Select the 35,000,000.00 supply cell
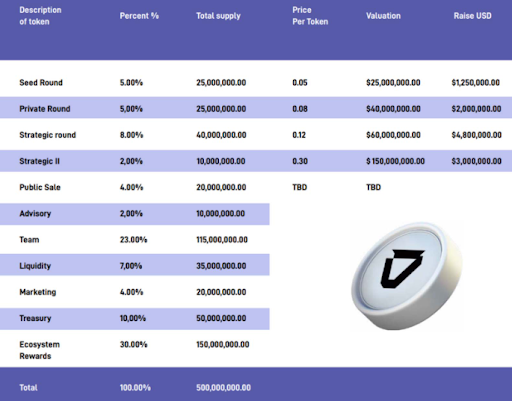This screenshot has width=512, height=401. pyautogui.click(x=221, y=266)
